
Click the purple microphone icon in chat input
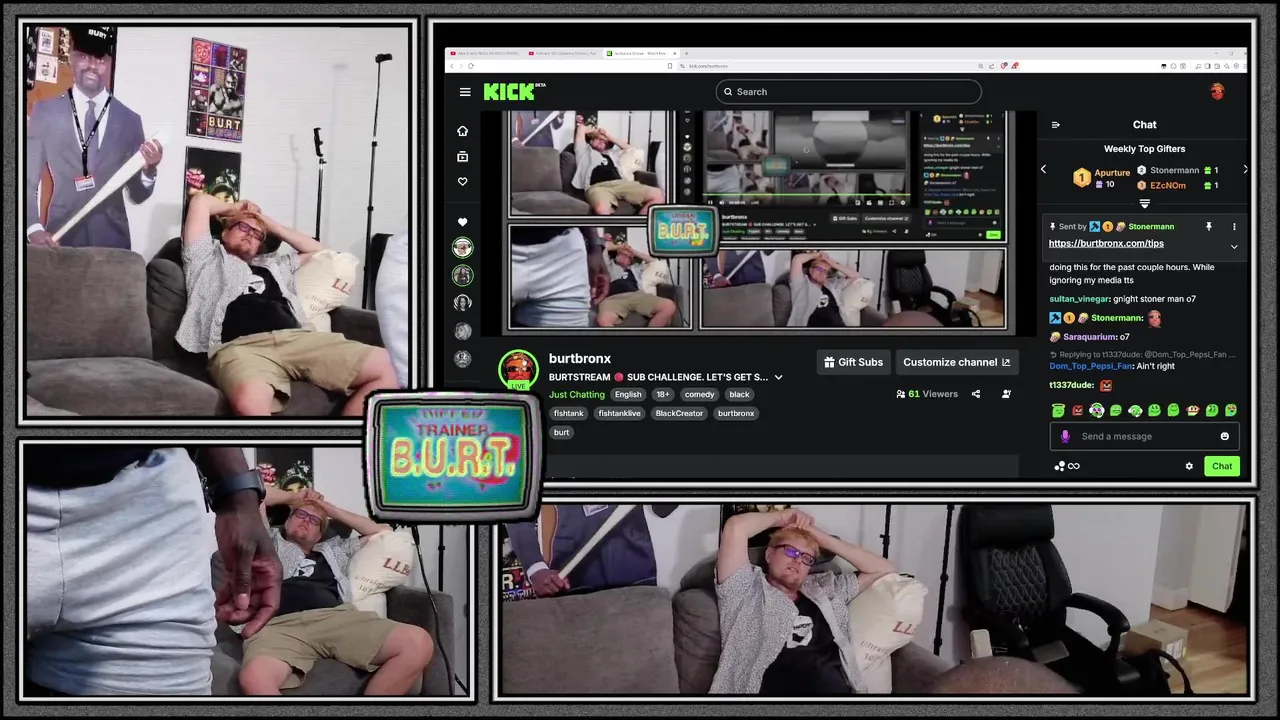[x=1065, y=437]
